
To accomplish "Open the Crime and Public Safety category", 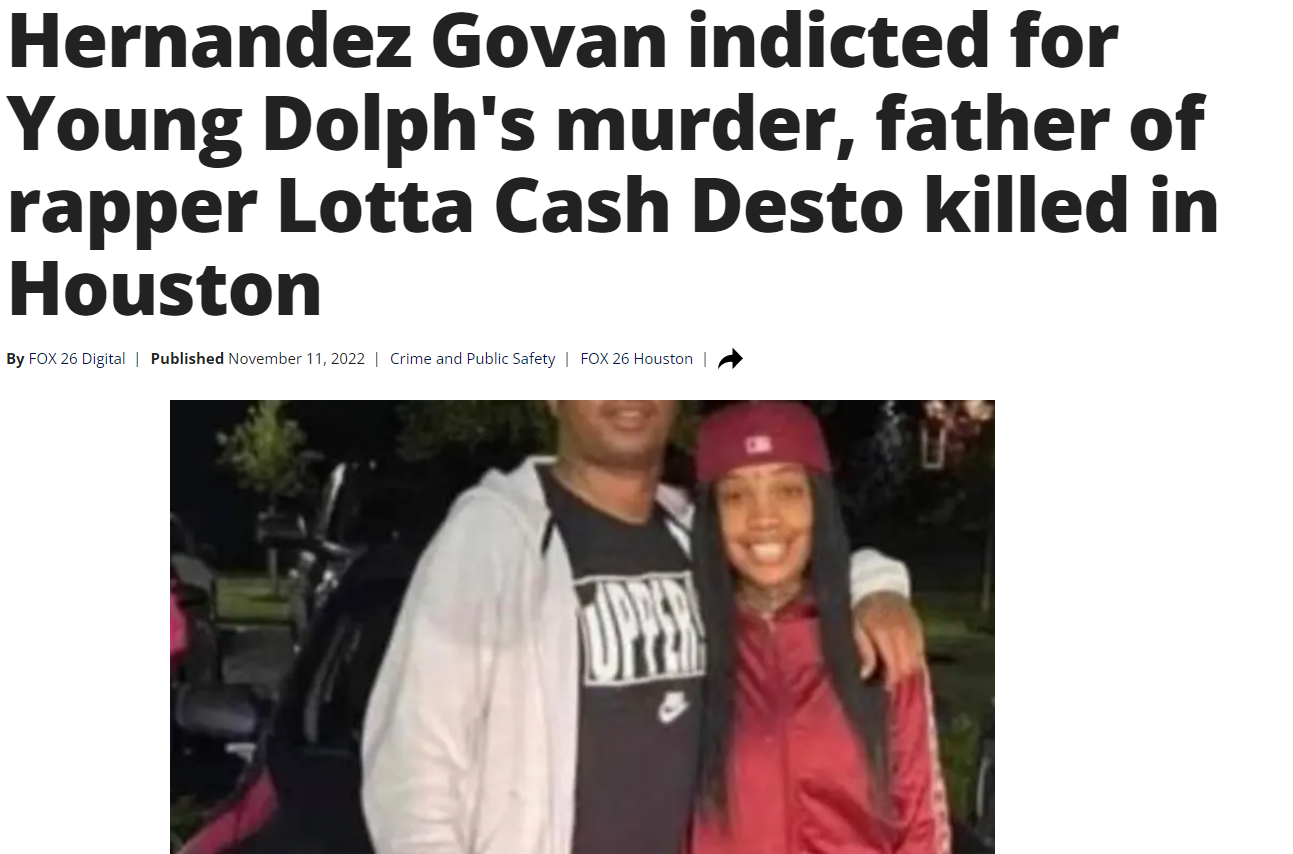I will [472, 359].
